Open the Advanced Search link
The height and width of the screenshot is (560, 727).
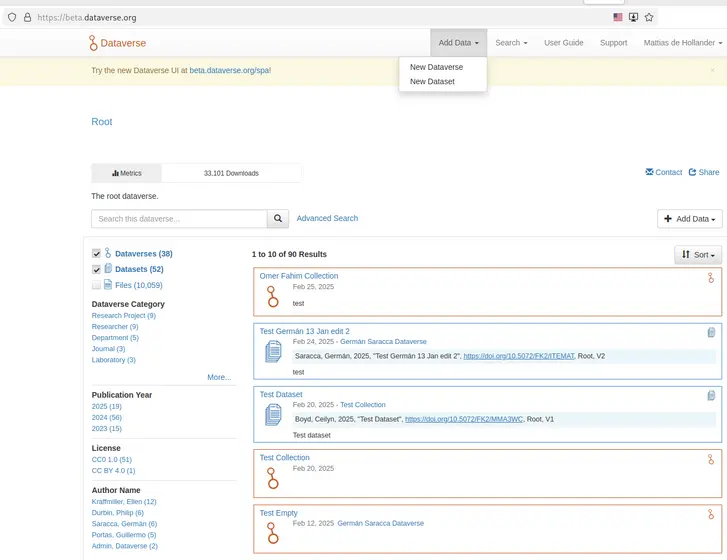(327, 218)
